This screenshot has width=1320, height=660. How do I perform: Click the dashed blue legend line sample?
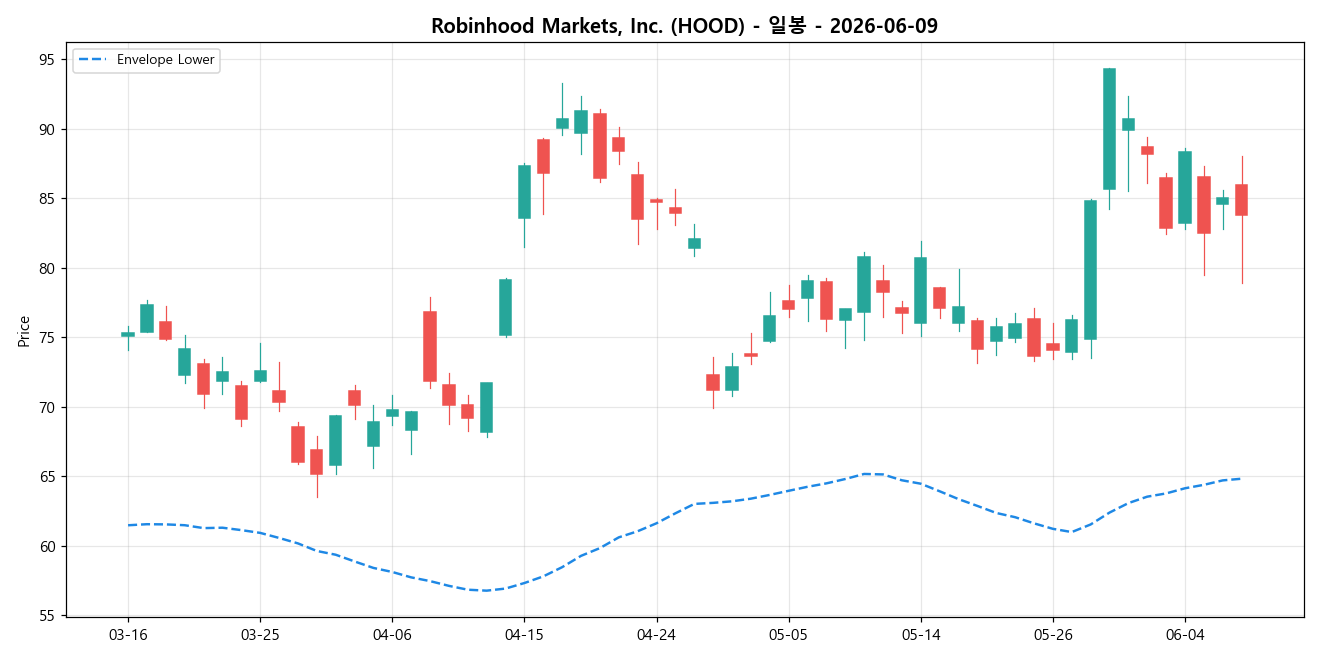click(x=93, y=60)
